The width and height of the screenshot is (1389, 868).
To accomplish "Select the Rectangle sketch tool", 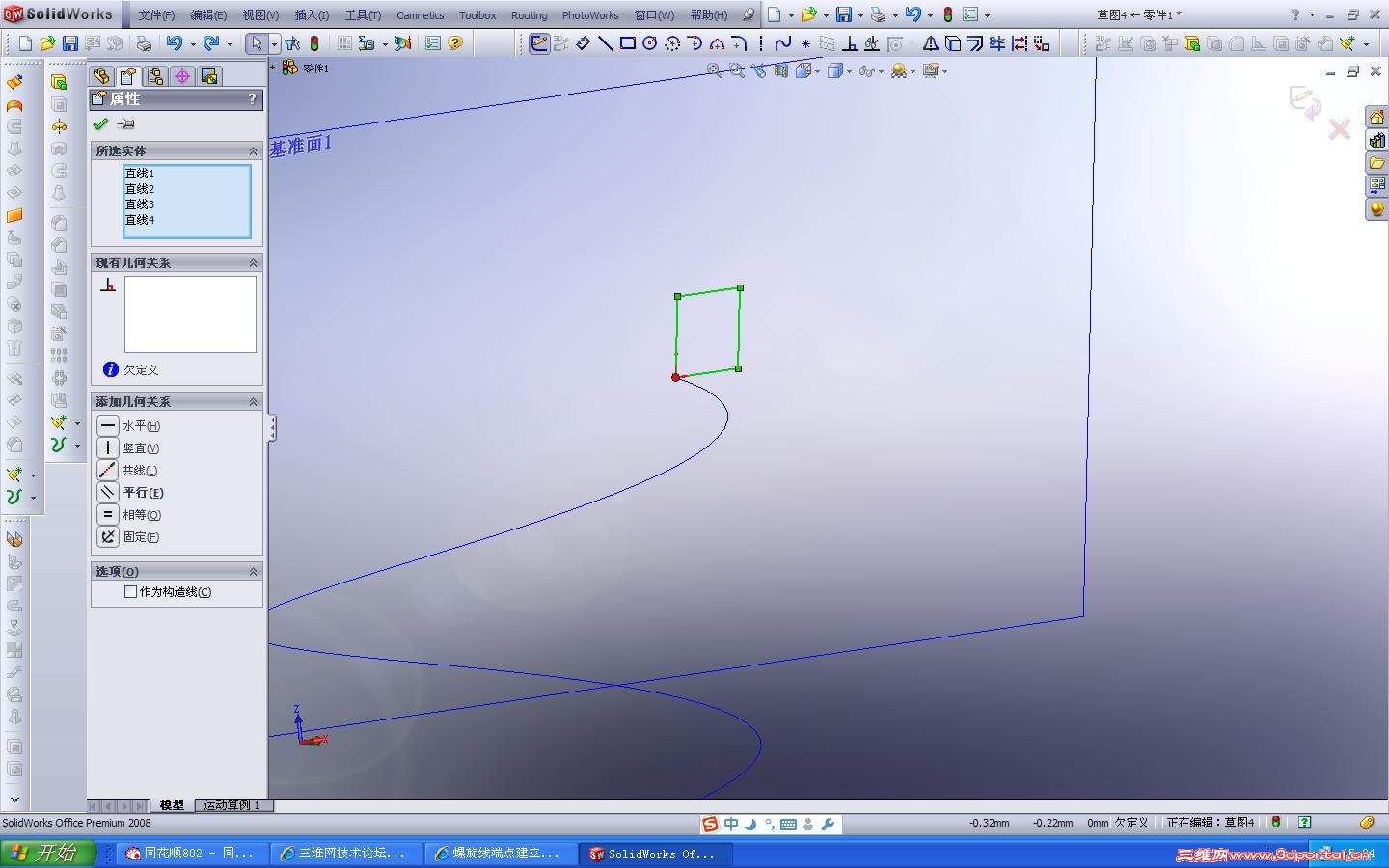I will (x=627, y=43).
